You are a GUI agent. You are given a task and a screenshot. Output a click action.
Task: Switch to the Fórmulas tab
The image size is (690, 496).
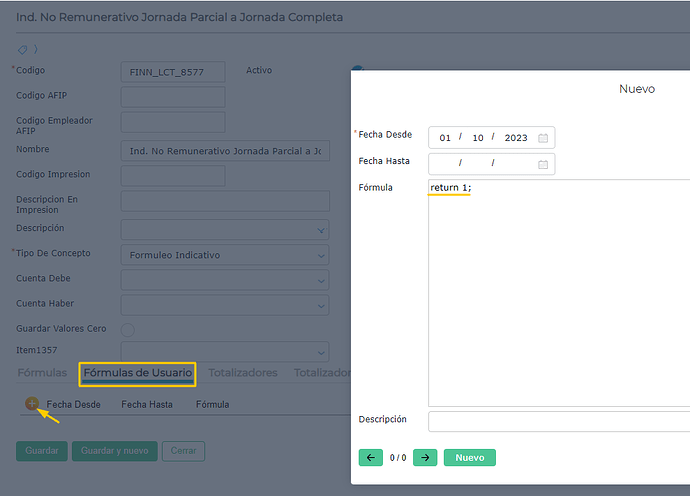pyautogui.click(x=42, y=373)
